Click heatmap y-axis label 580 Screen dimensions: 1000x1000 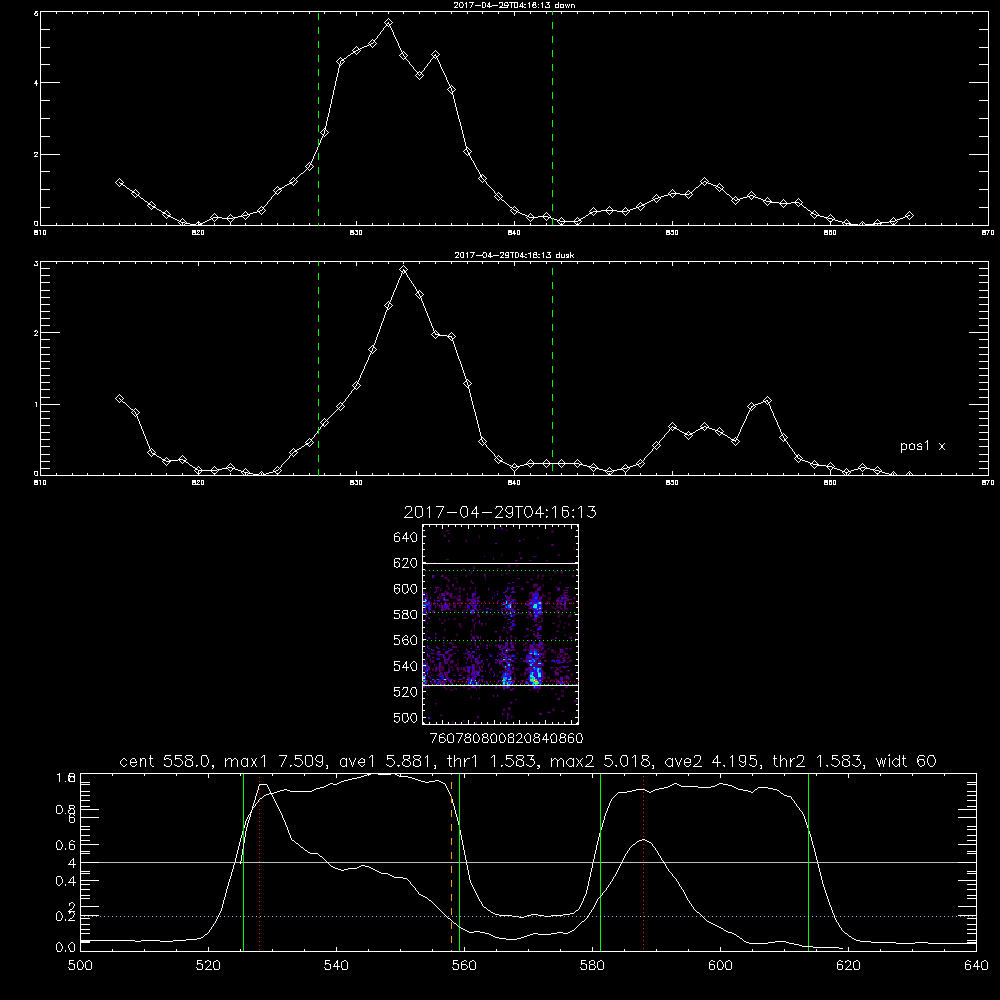click(x=406, y=614)
